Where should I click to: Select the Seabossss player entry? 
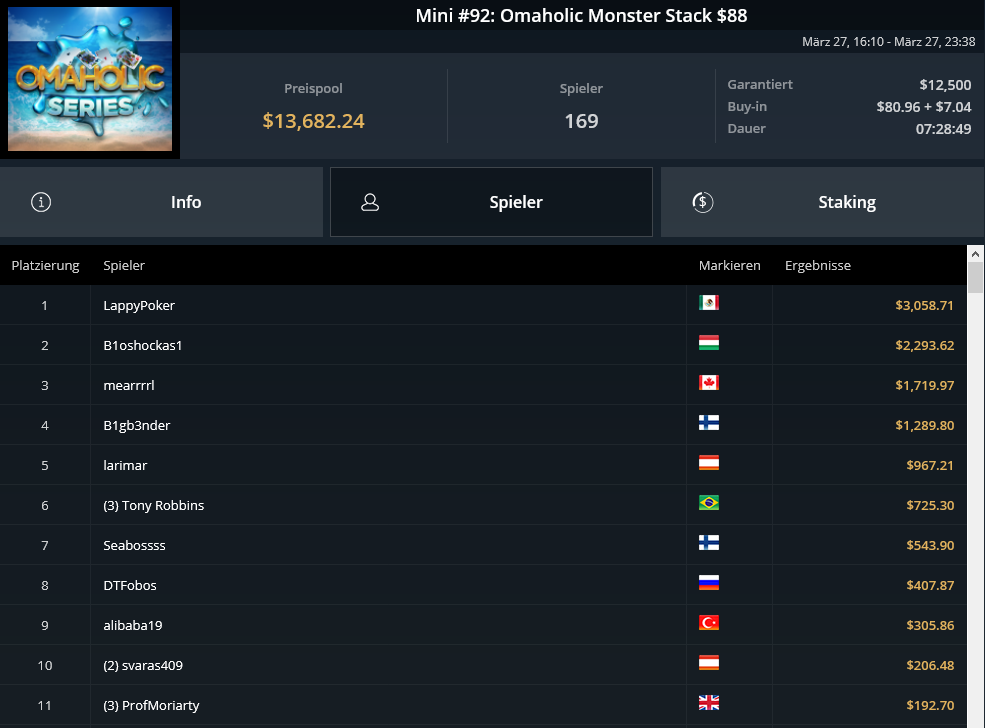[x=483, y=545]
